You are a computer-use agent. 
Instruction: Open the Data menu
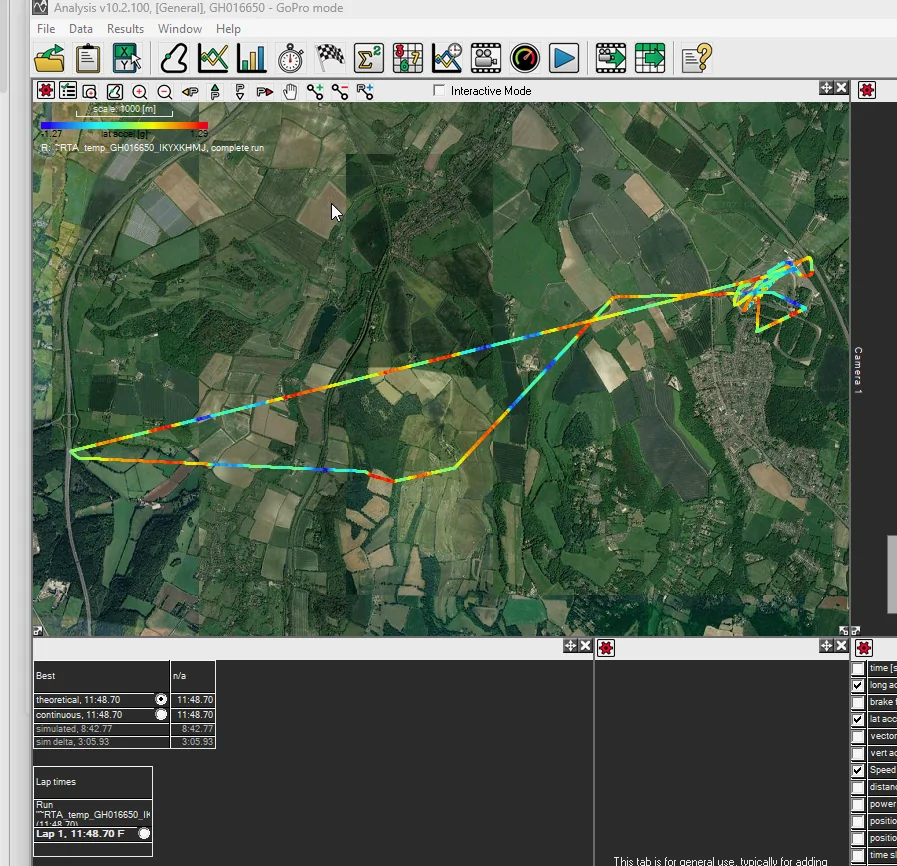pyautogui.click(x=81, y=29)
